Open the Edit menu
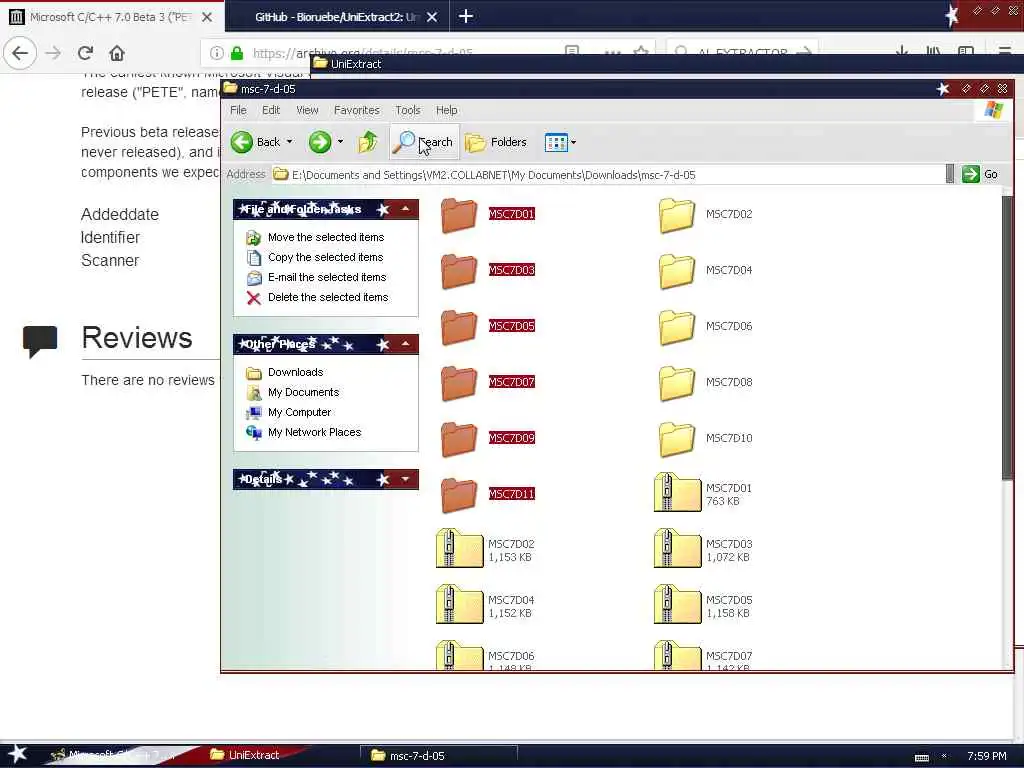The height and width of the screenshot is (768, 1024). [x=271, y=110]
